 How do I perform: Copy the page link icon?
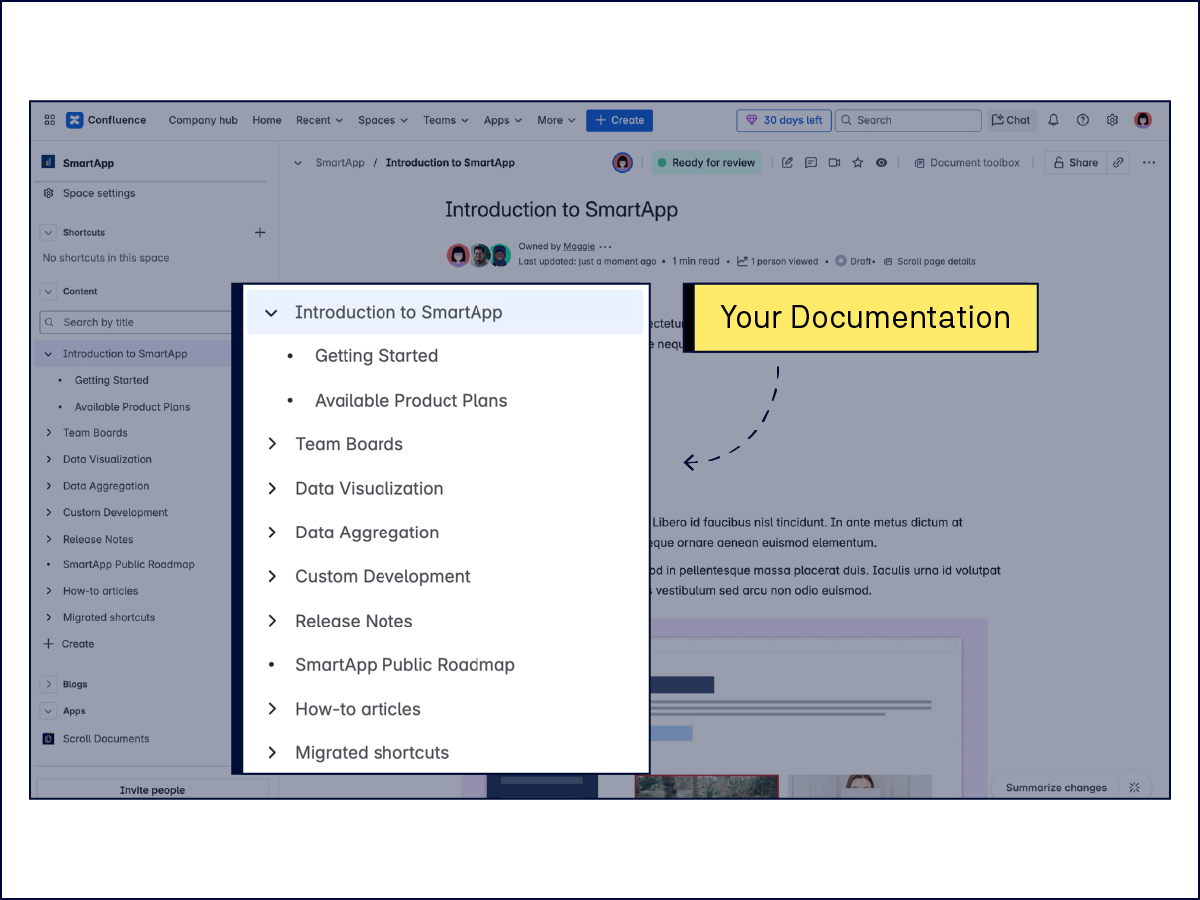coord(1118,163)
